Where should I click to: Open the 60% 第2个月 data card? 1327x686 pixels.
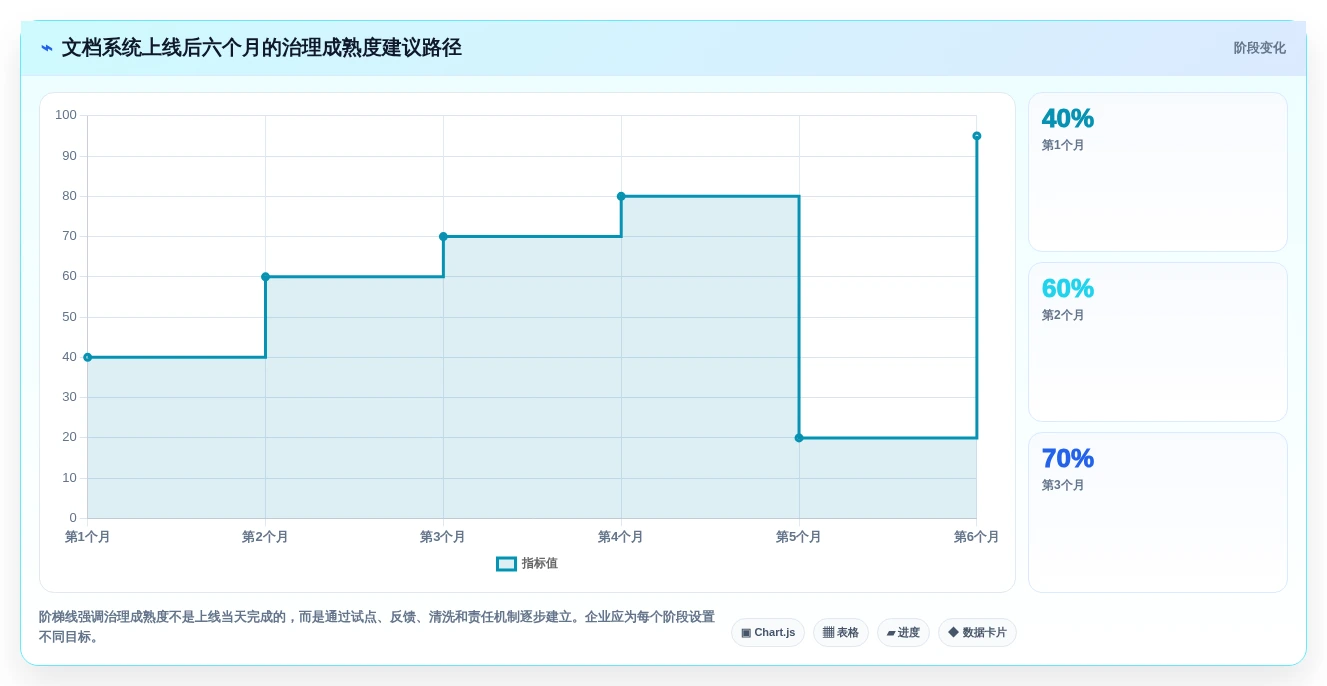pos(1158,342)
